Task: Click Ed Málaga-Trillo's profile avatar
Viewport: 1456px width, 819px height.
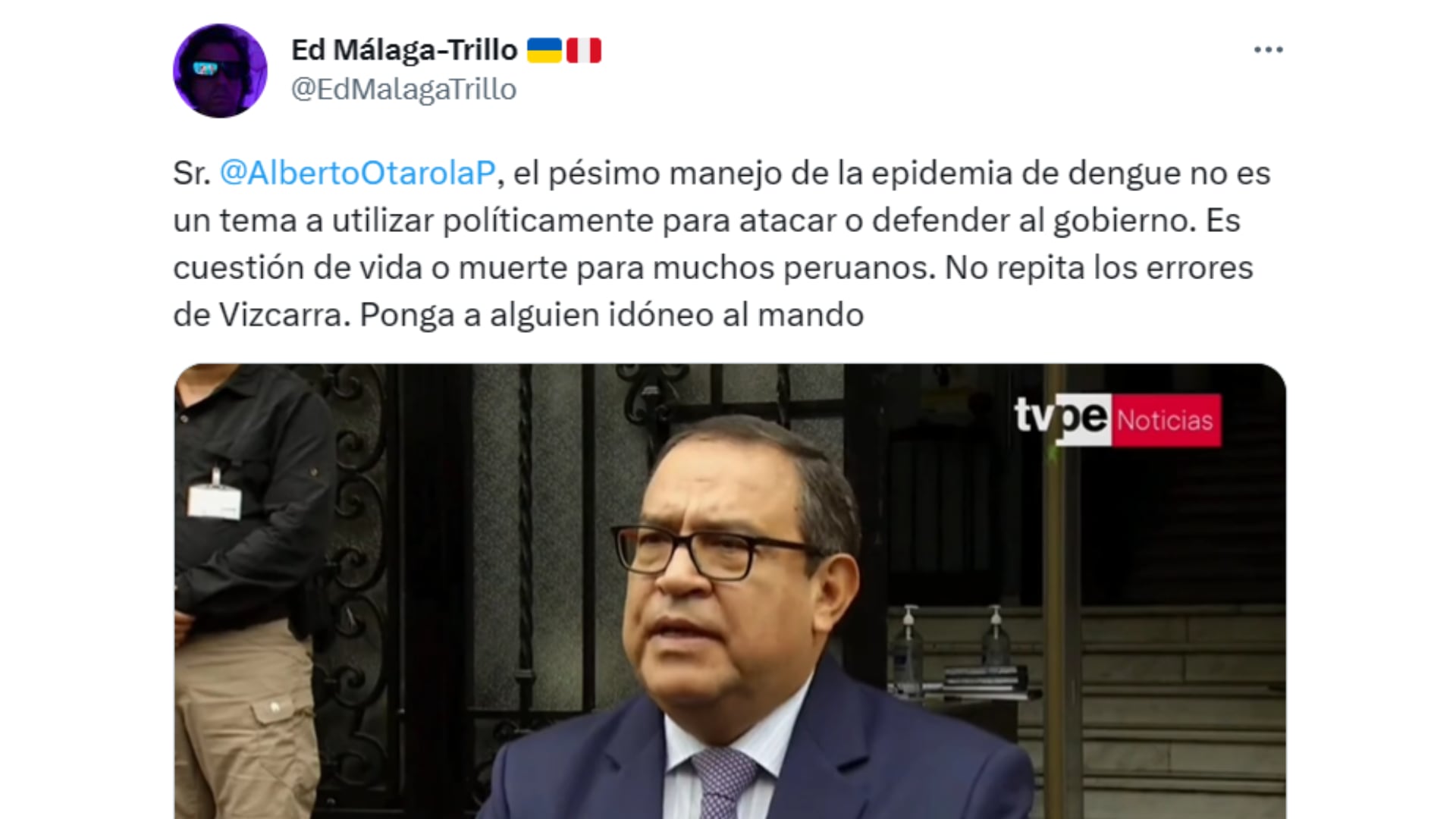Action: pyautogui.click(x=220, y=71)
